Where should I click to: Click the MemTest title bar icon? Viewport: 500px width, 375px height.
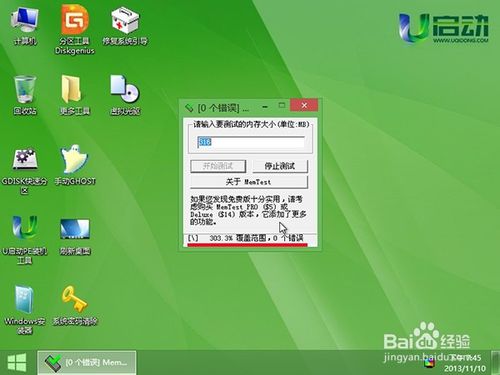(189, 108)
